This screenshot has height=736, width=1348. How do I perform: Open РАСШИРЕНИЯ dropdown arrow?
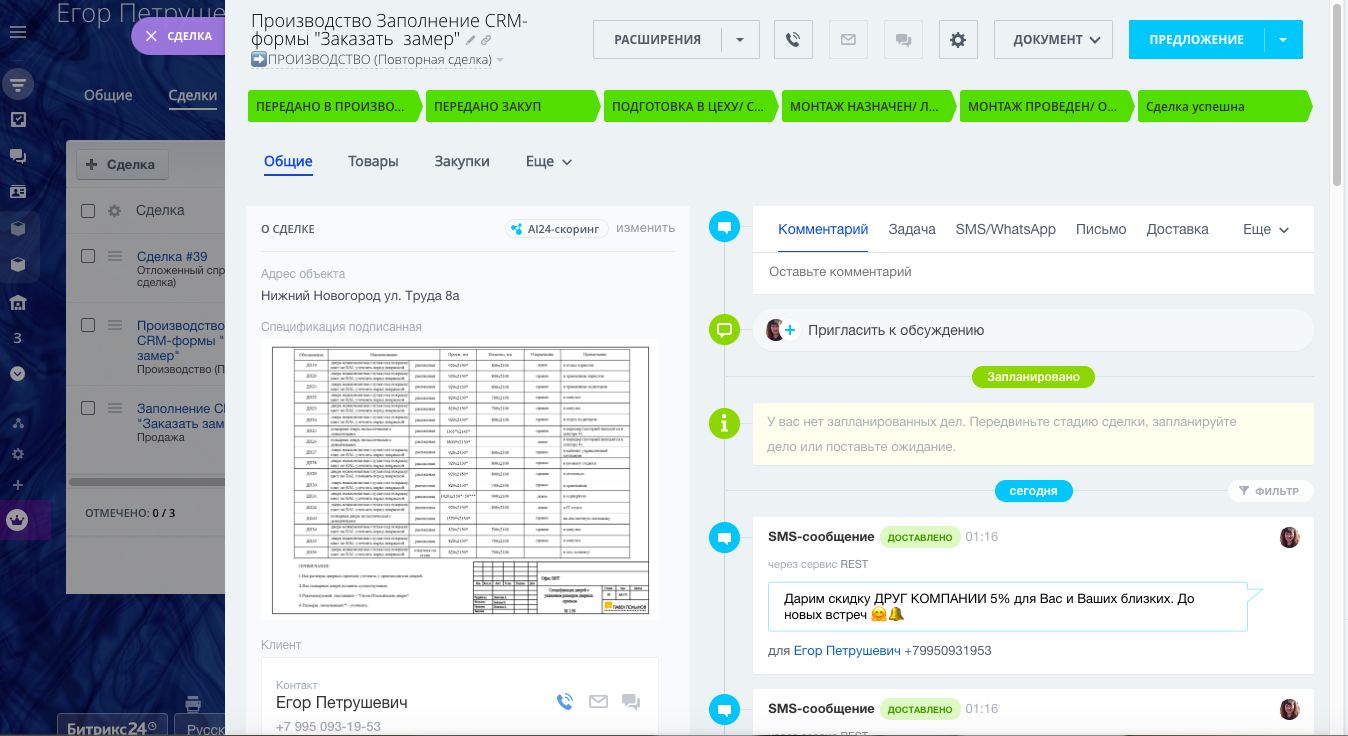[x=740, y=40]
